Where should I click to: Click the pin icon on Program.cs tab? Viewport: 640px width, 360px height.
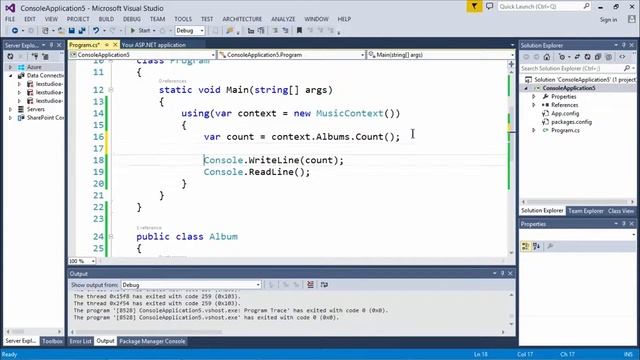pos(107,45)
